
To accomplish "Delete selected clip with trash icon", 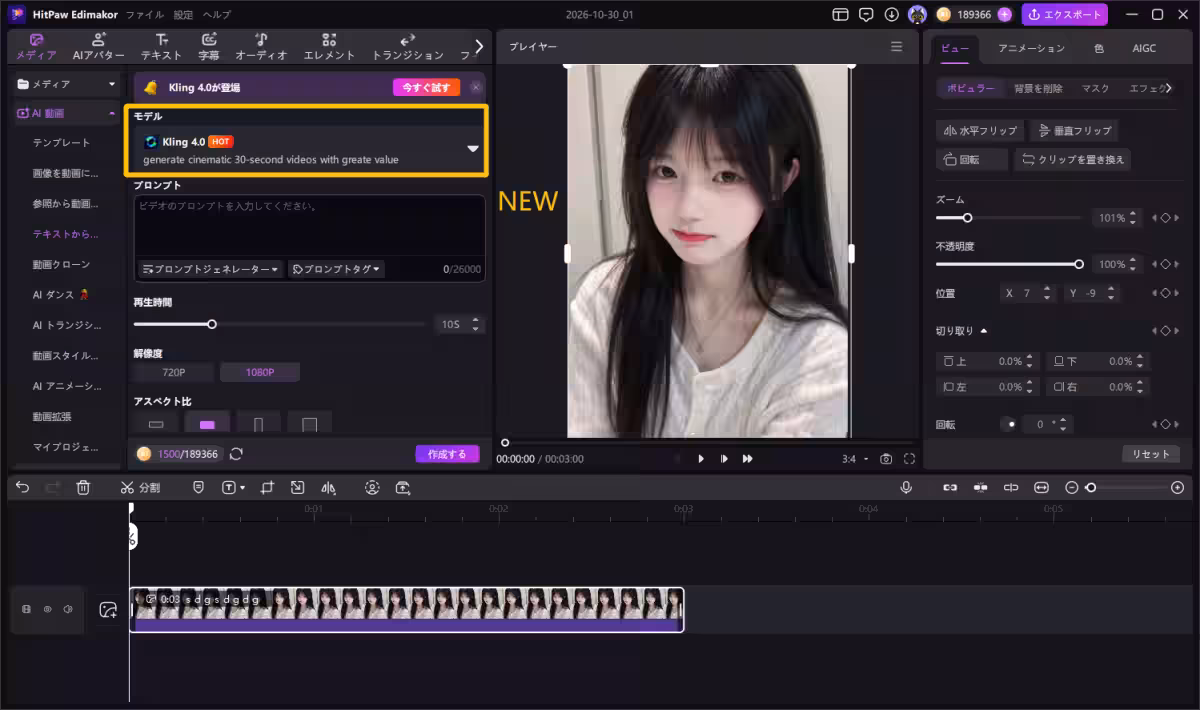I will click(84, 487).
